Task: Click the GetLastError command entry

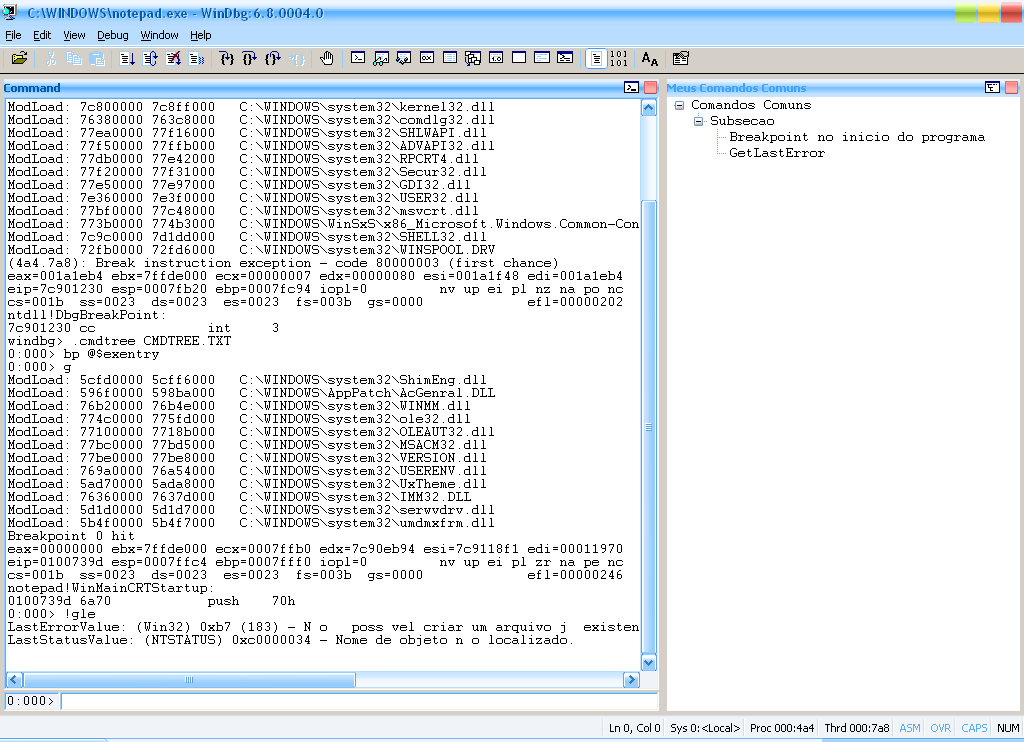Action: pyautogui.click(x=776, y=153)
